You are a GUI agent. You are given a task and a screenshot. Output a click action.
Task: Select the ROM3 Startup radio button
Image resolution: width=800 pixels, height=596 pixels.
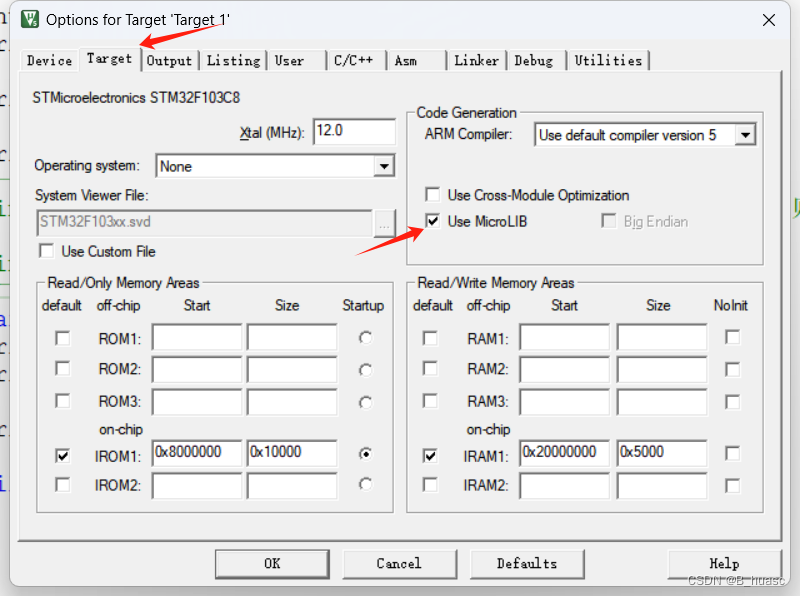365,403
